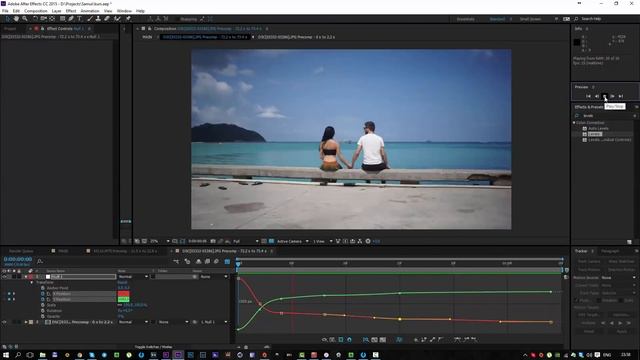Open the Window menu
The image size is (640, 360).
124,11
